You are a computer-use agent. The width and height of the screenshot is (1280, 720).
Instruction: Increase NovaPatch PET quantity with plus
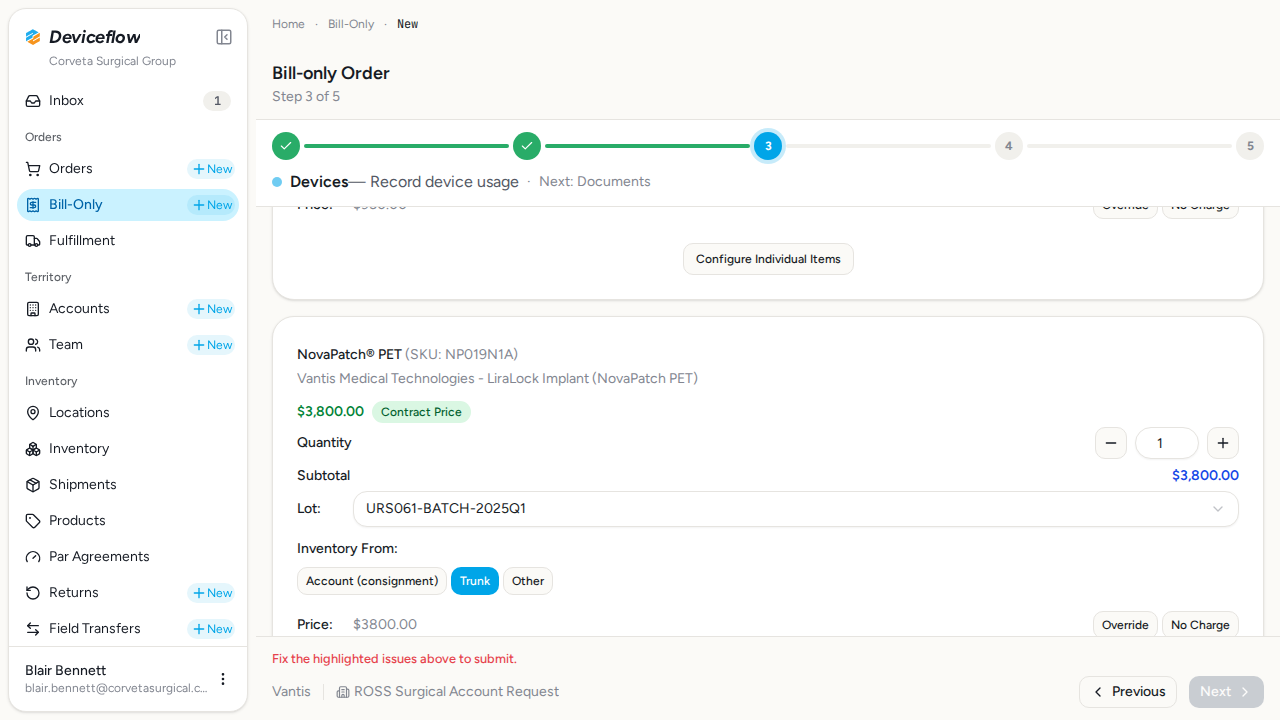point(1223,443)
